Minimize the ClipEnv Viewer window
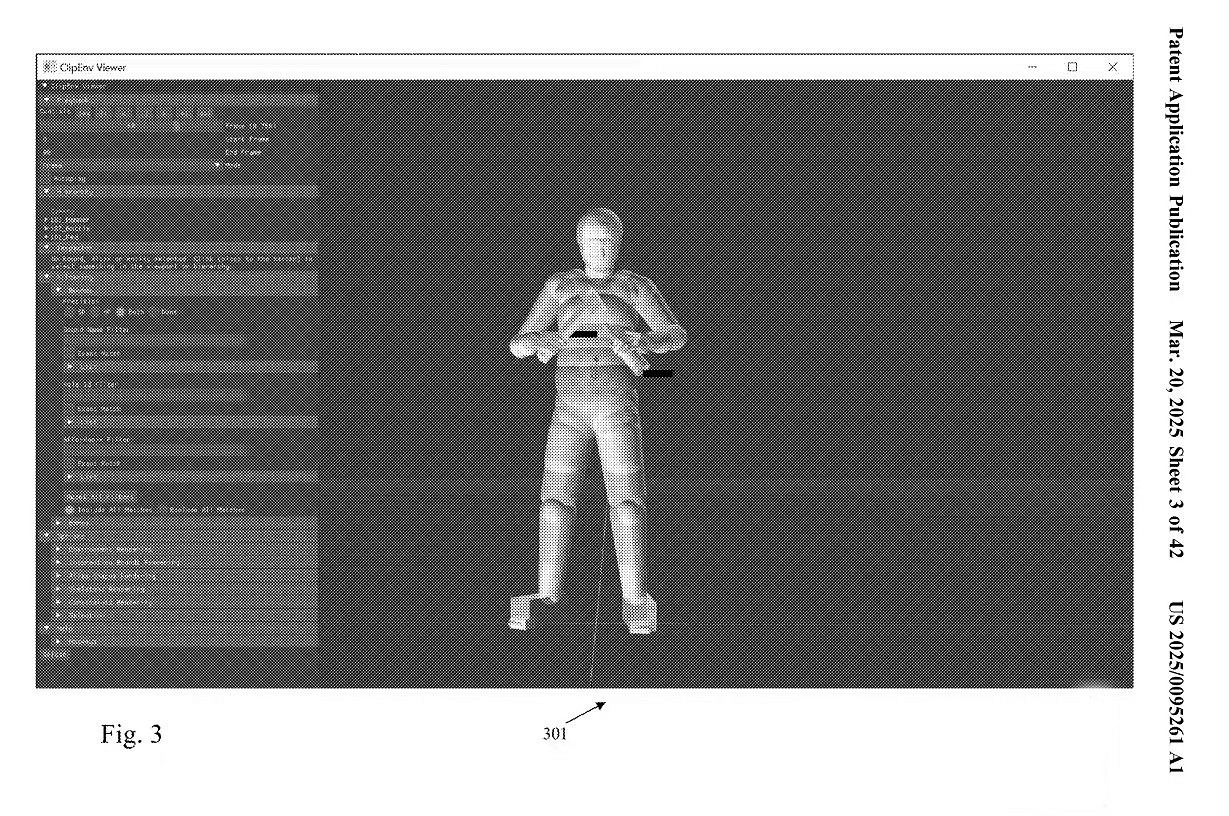This screenshot has height=816, width=1229. [x=1032, y=67]
